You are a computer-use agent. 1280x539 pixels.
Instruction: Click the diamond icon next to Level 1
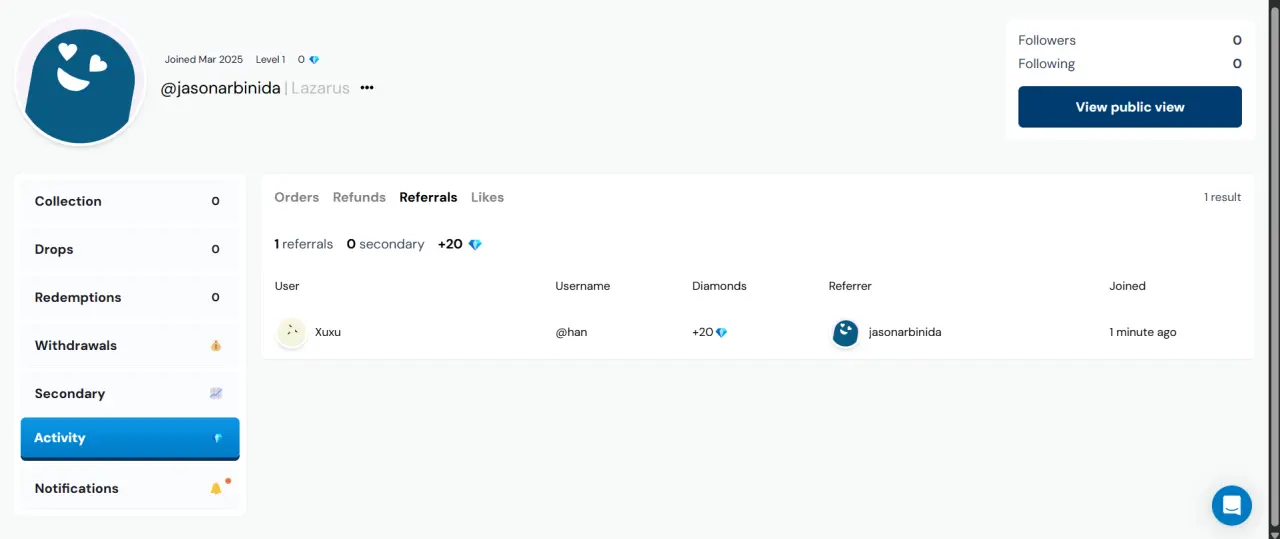tap(314, 60)
